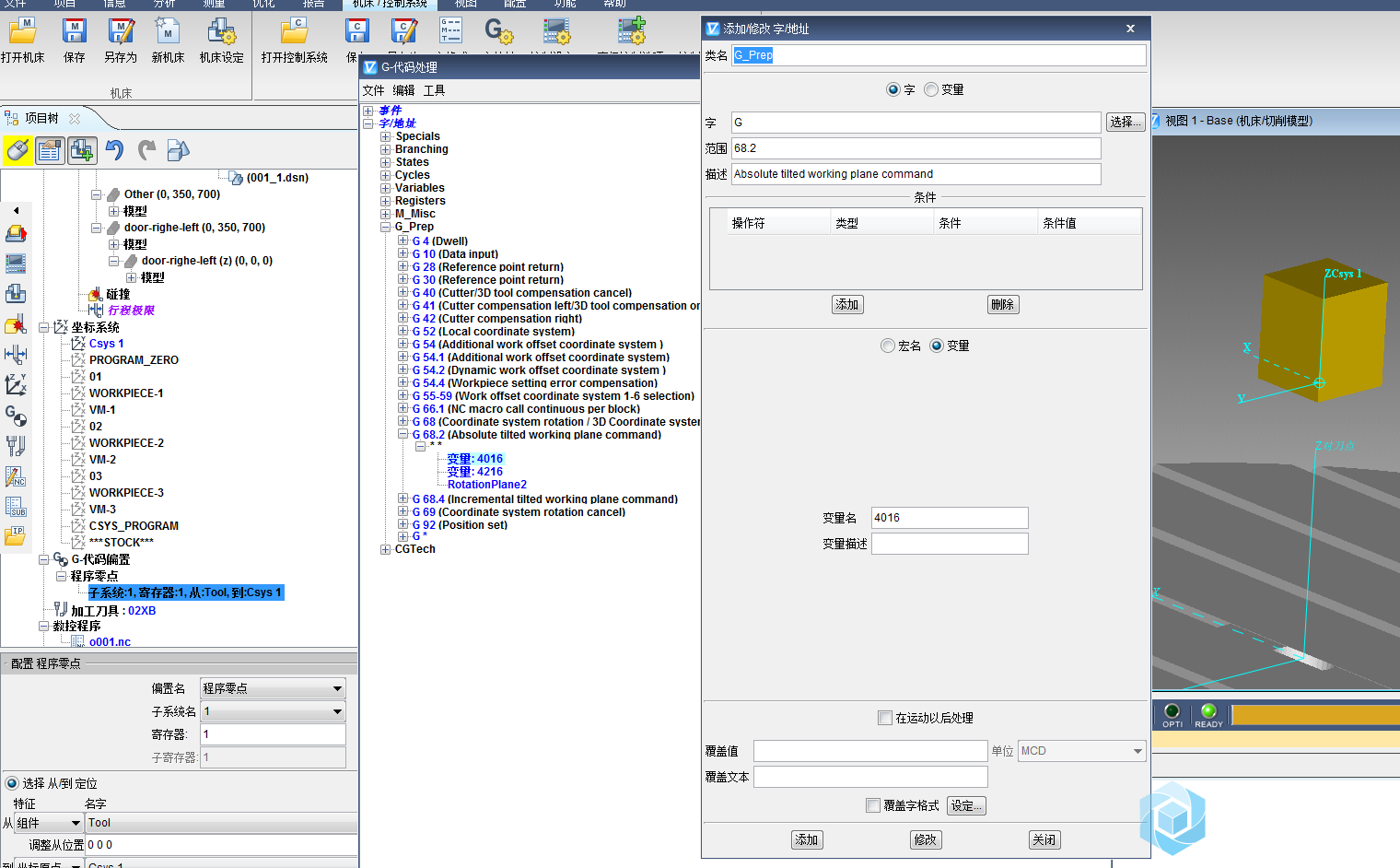The height and width of the screenshot is (868, 1400).
Task: Click the 范围 field showing 68.2
Action: point(916,148)
